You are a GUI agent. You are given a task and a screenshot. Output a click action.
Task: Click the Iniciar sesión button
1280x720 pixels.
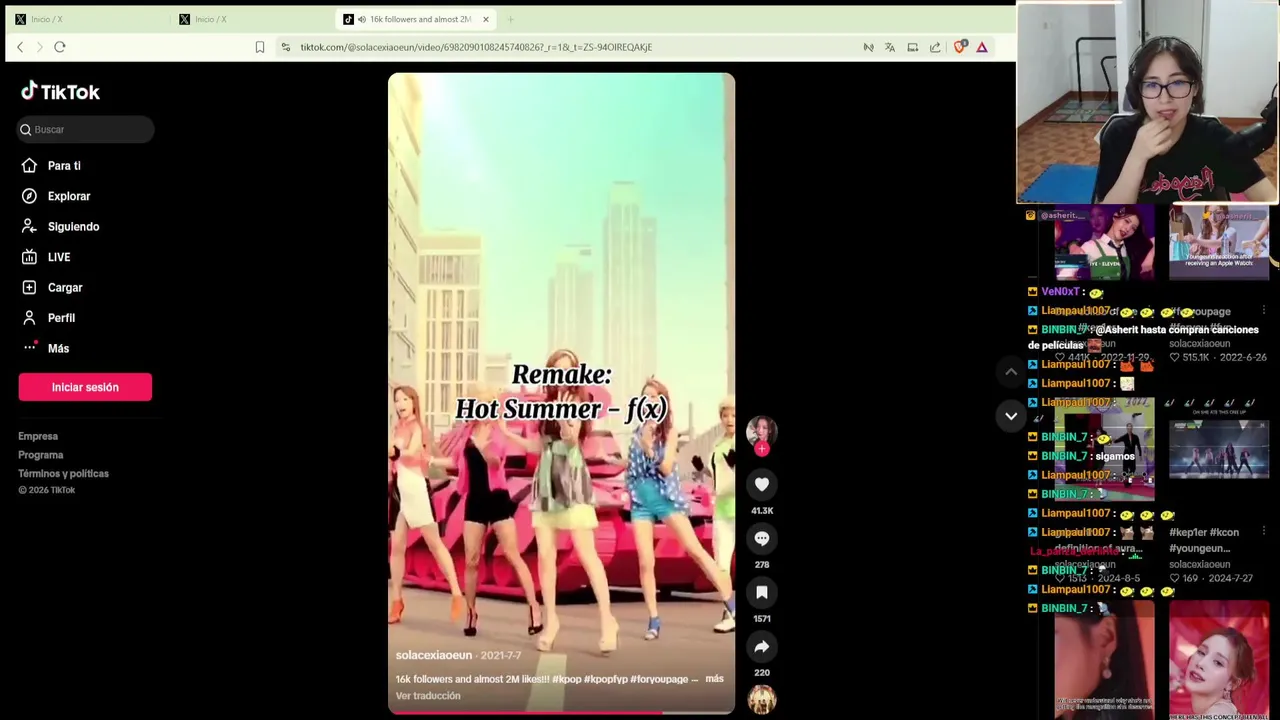[x=85, y=387]
